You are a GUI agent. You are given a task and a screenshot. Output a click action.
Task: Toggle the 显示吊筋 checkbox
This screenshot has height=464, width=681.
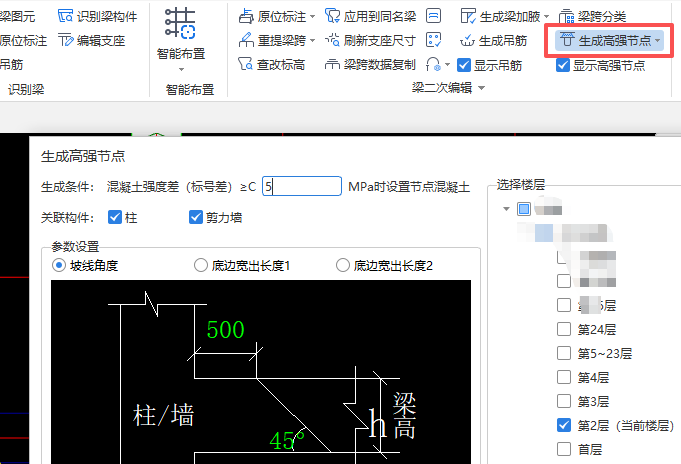click(x=464, y=65)
